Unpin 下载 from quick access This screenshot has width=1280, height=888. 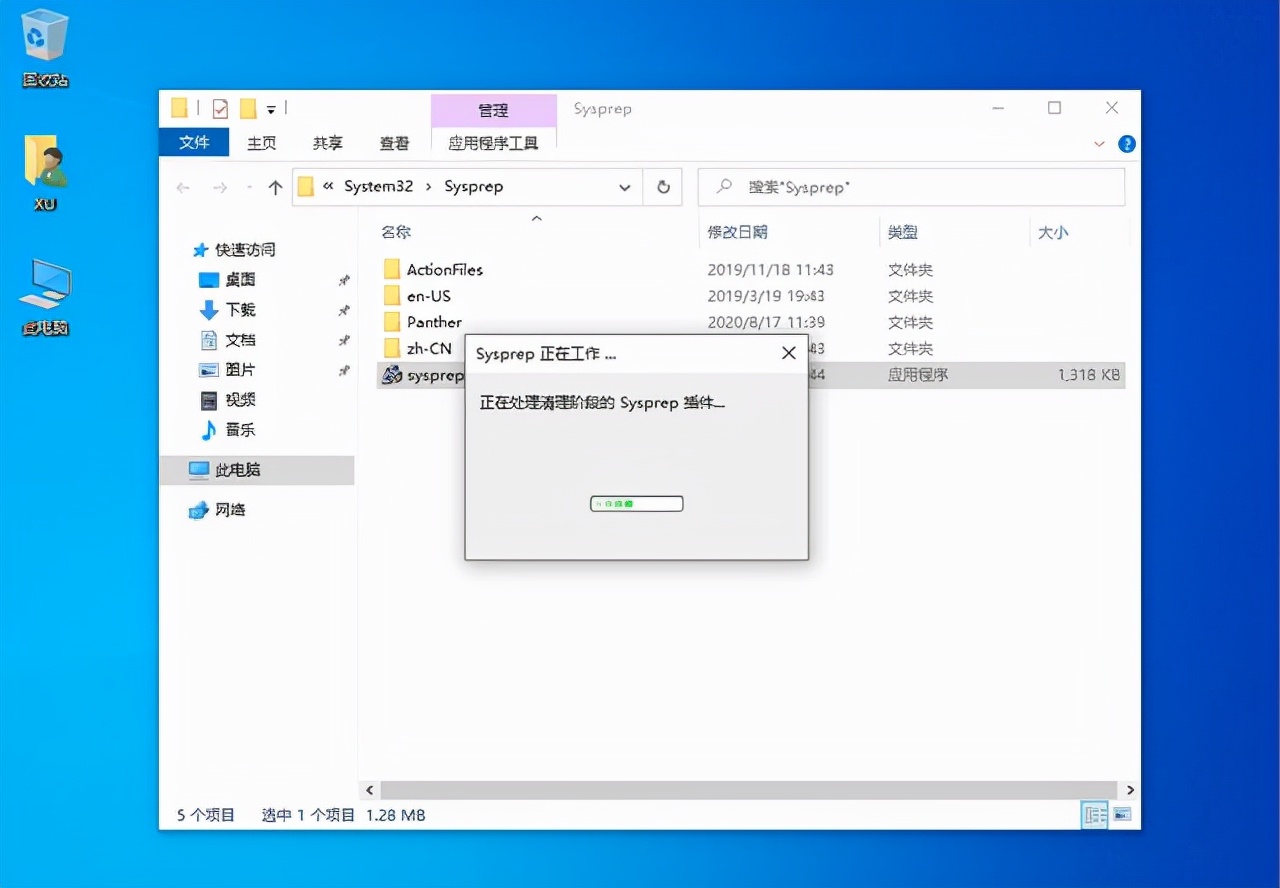click(x=344, y=310)
